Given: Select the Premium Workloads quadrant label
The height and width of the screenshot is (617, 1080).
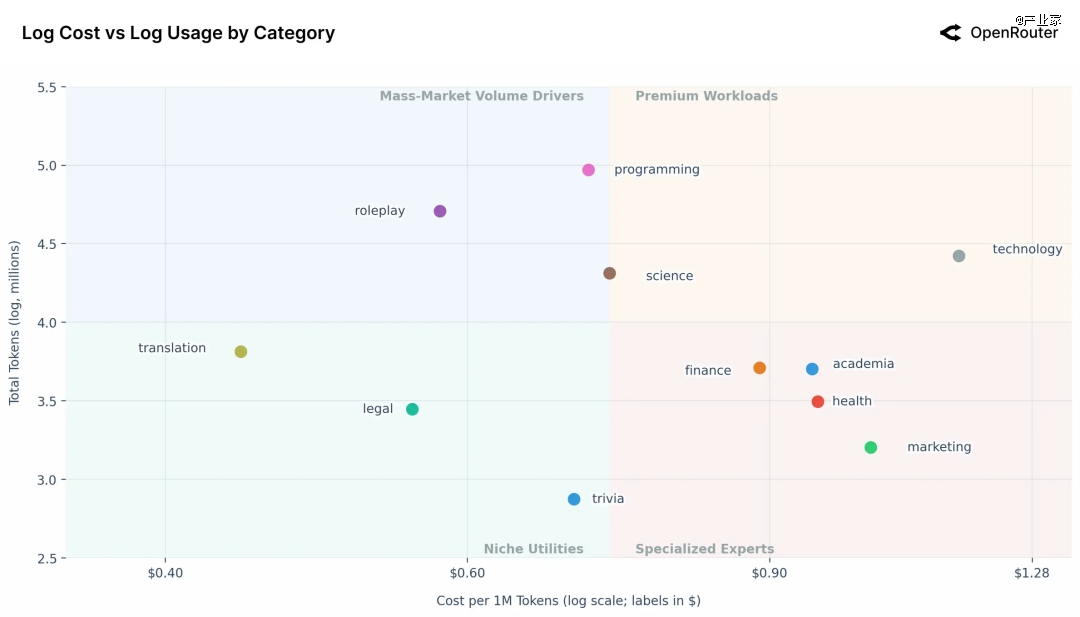Looking at the screenshot, I should coord(706,97).
